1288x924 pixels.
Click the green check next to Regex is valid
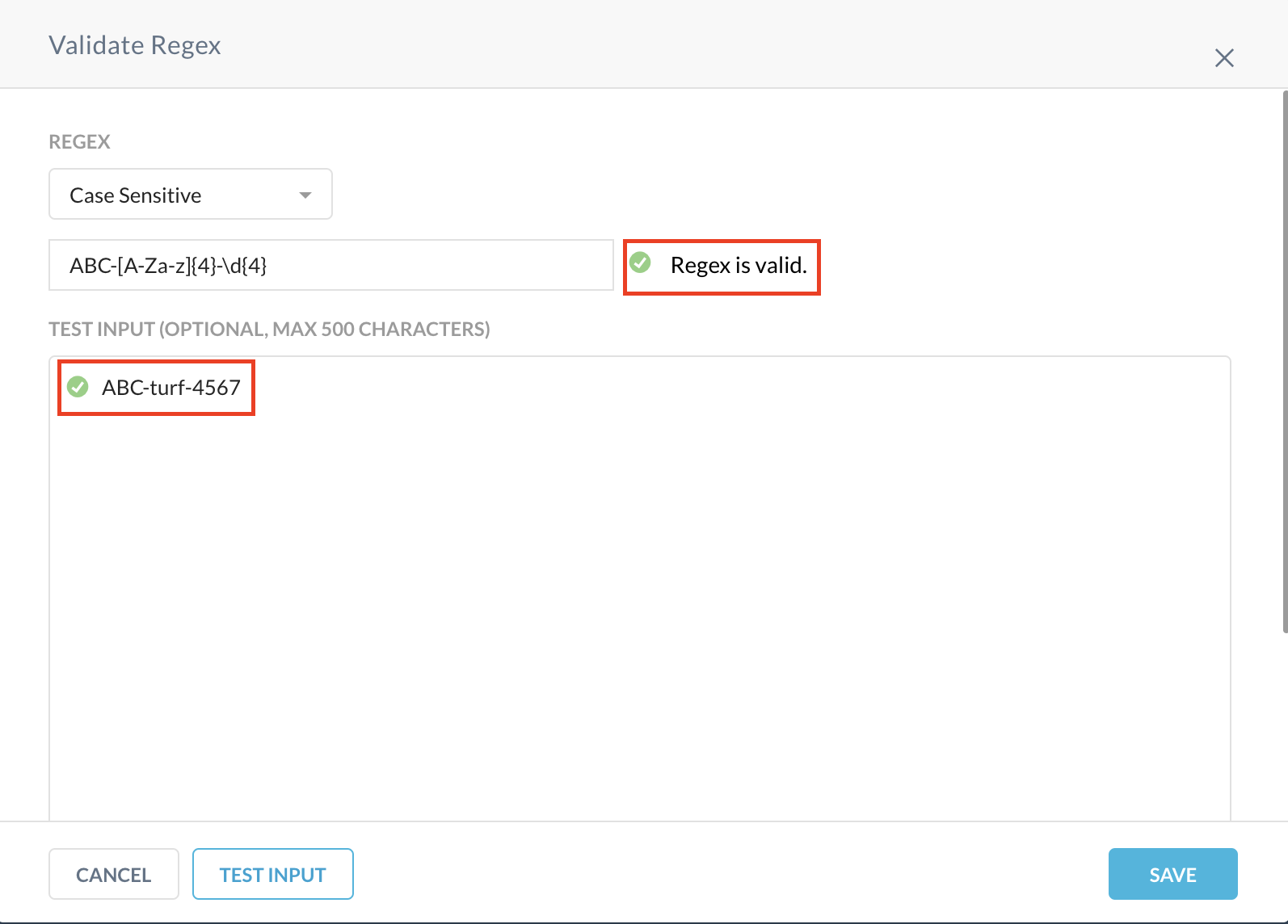point(640,262)
